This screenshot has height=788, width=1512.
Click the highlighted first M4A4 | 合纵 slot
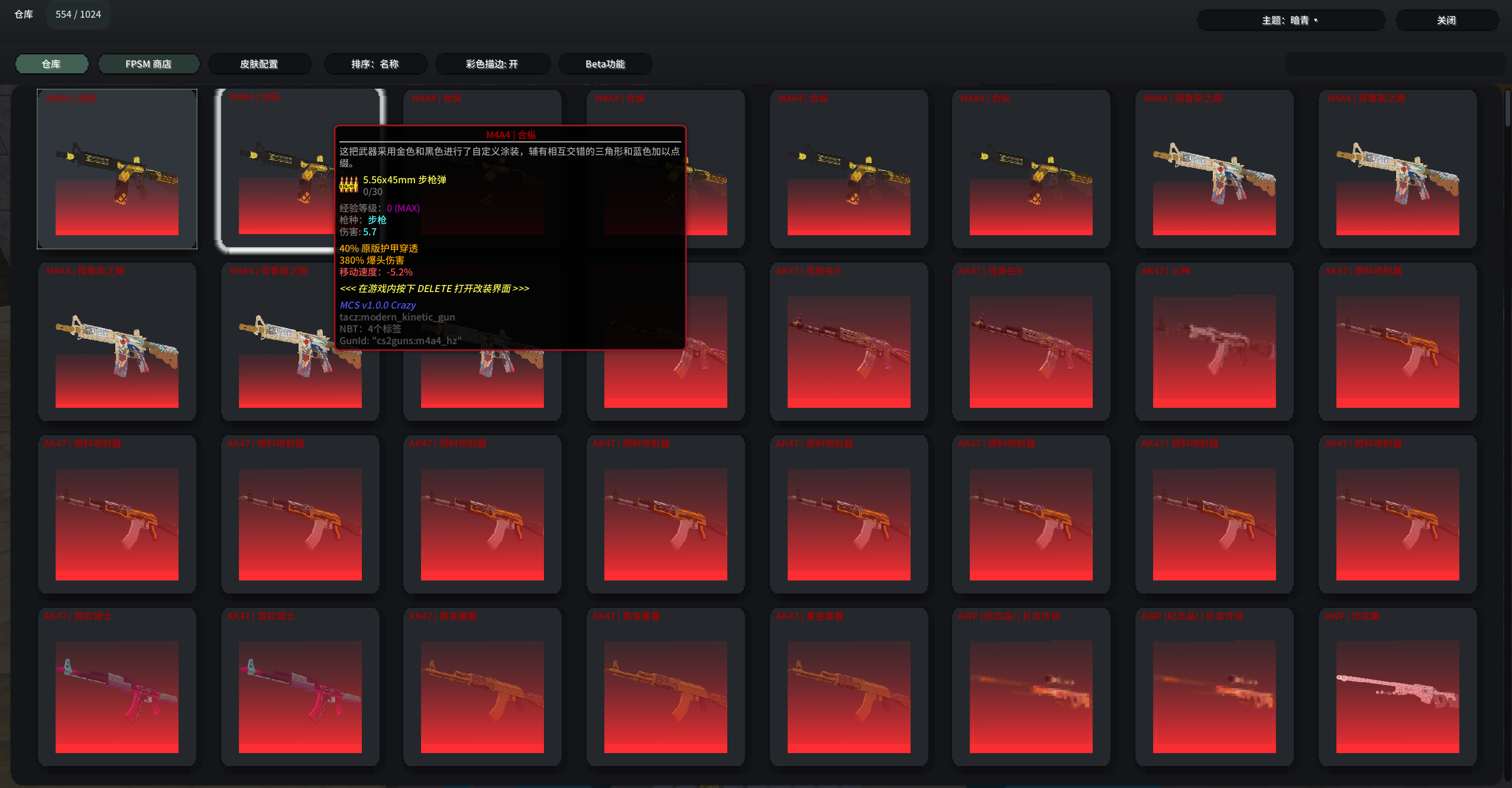[117, 169]
